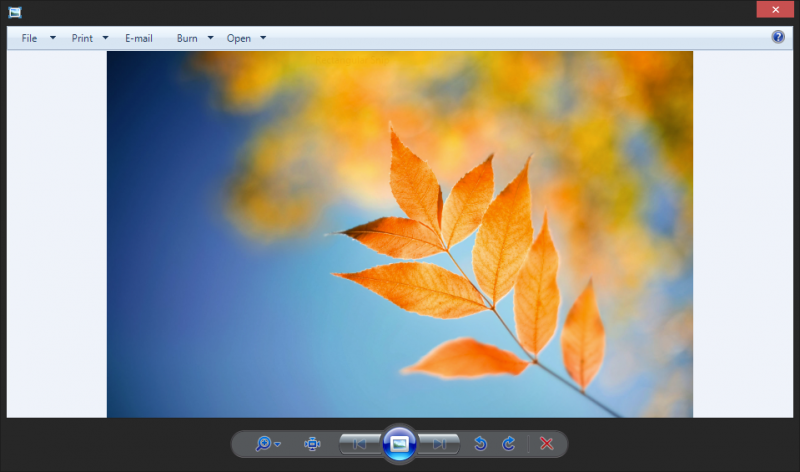
Task: Open the File menu
Action: (x=29, y=38)
